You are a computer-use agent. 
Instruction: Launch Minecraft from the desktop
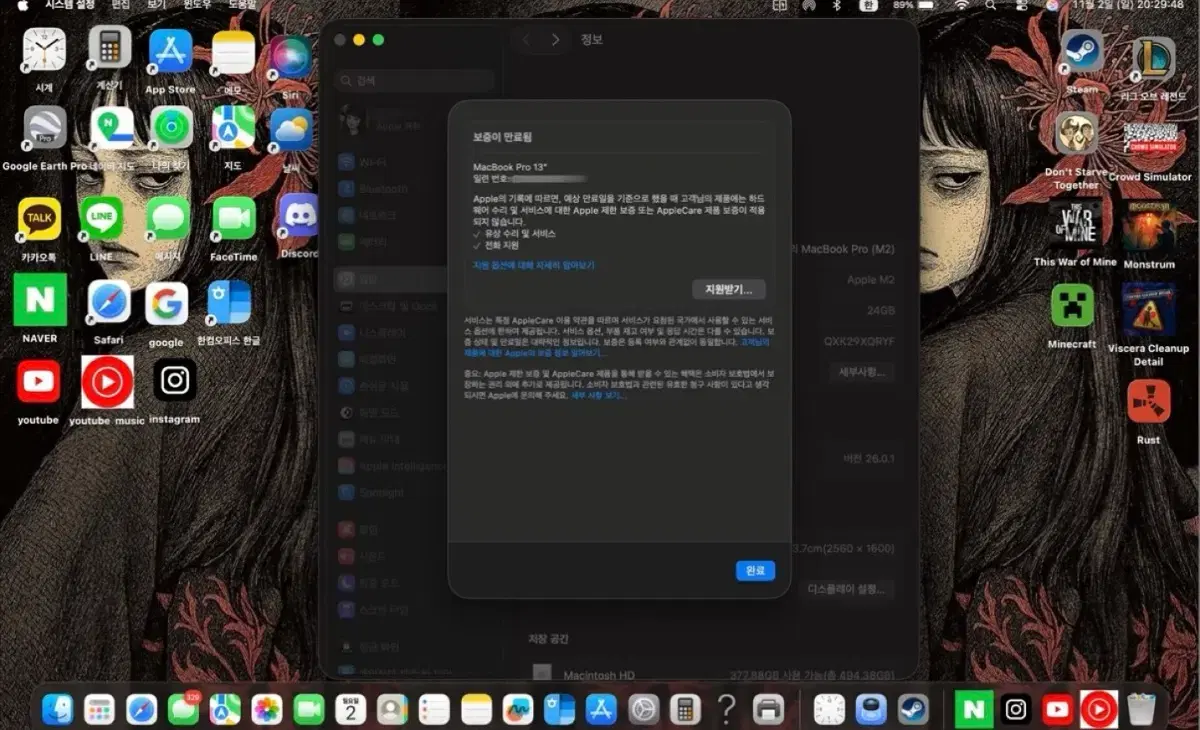(x=1072, y=306)
